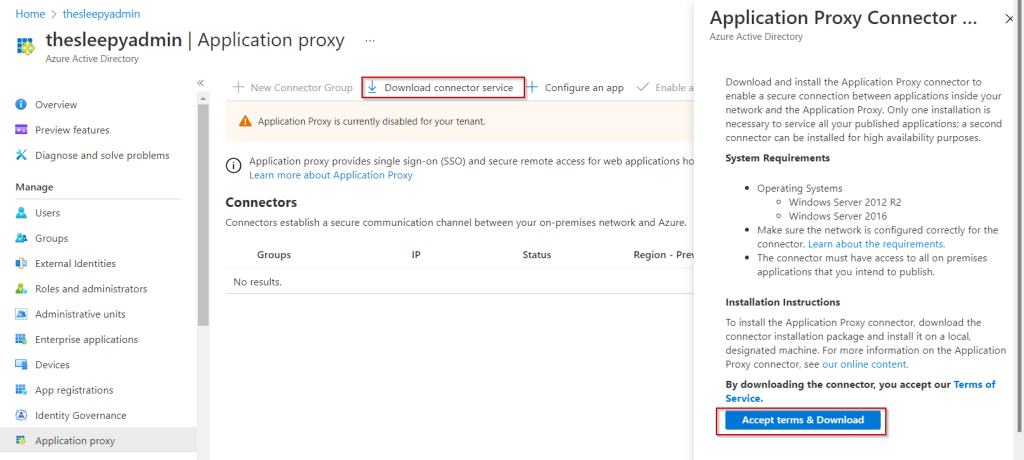This screenshot has height=460, width=1024.
Task: Select Configure an app in toolbar
Action: [575, 88]
